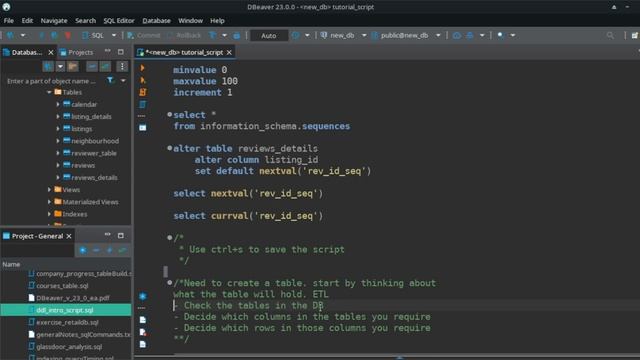Viewport: 640px width, 360px height.
Task: Execute SQL statement with the orange arrow
Action: pyautogui.click(x=142, y=68)
